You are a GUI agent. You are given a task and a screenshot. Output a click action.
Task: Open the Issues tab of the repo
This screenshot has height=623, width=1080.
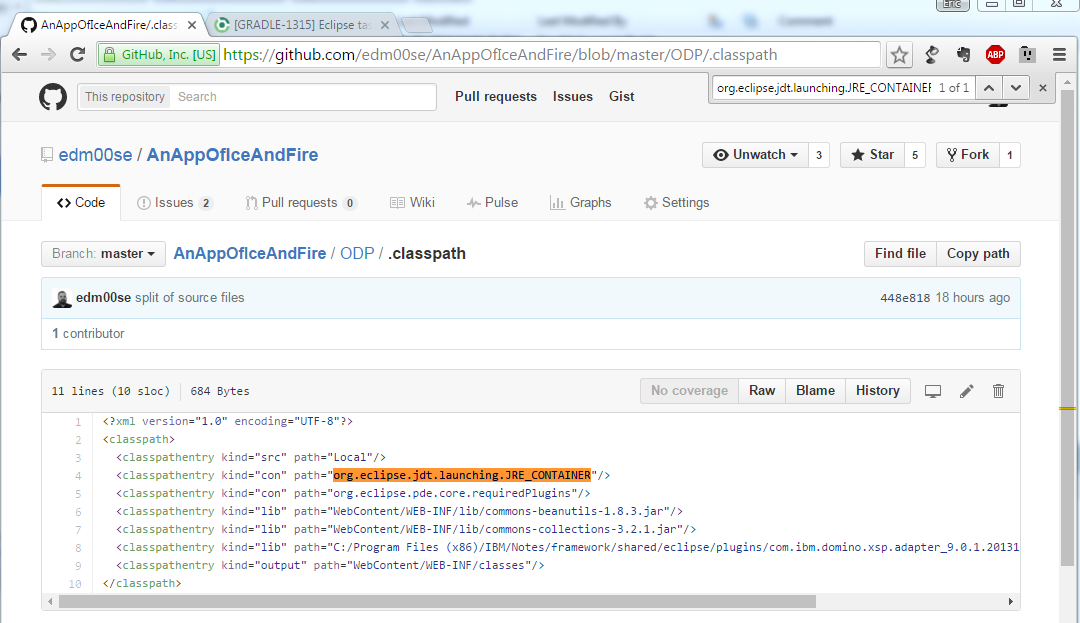click(x=175, y=203)
